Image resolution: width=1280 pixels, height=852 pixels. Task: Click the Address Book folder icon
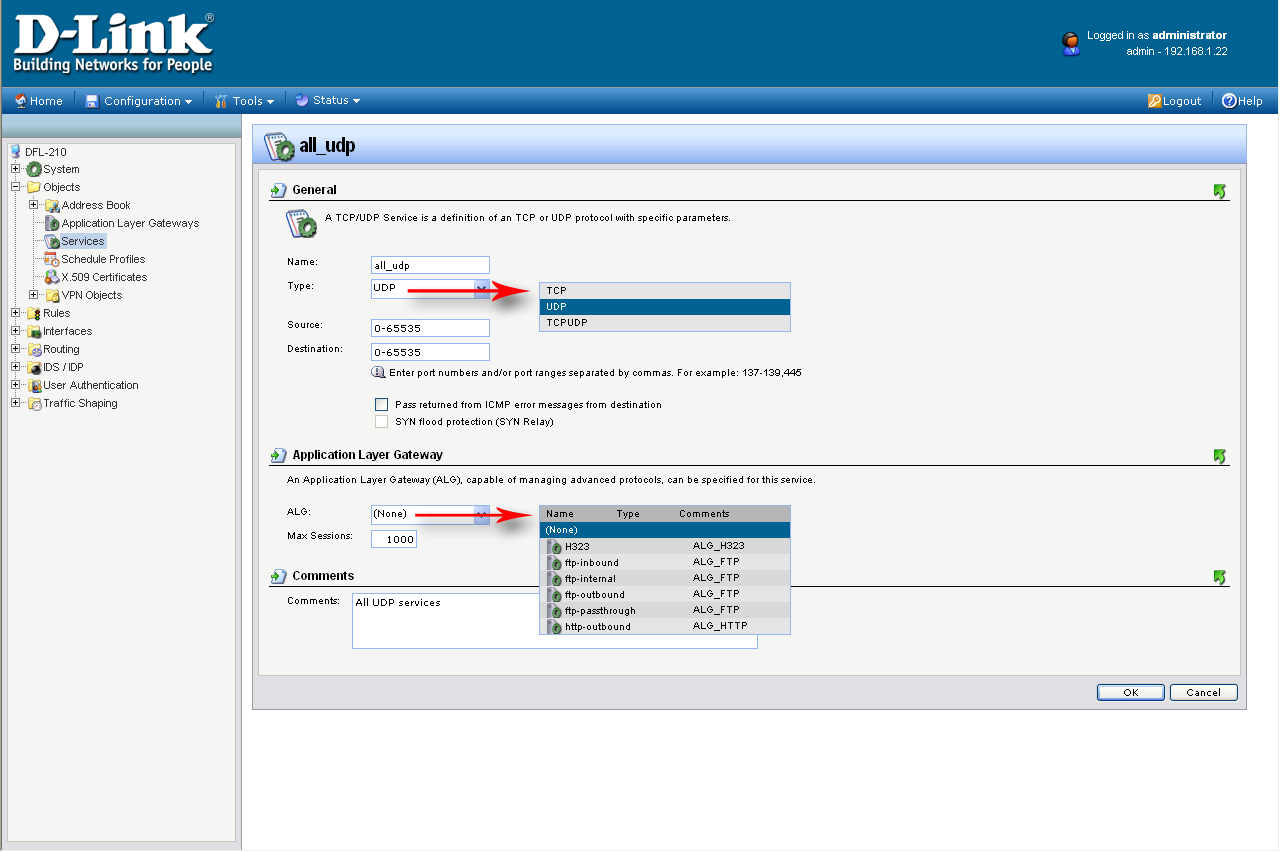point(52,205)
